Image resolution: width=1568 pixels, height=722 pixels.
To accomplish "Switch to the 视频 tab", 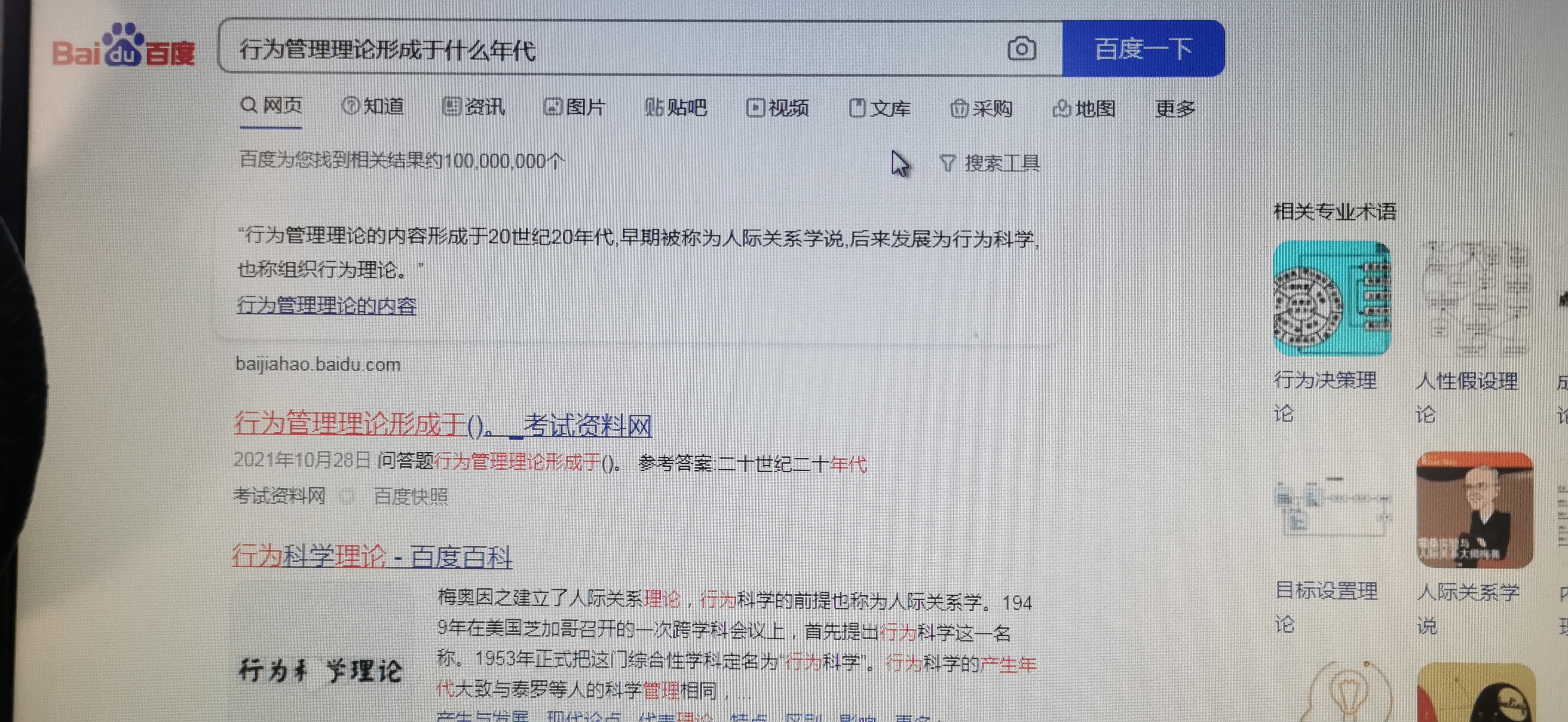I will click(x=777, y=108).
